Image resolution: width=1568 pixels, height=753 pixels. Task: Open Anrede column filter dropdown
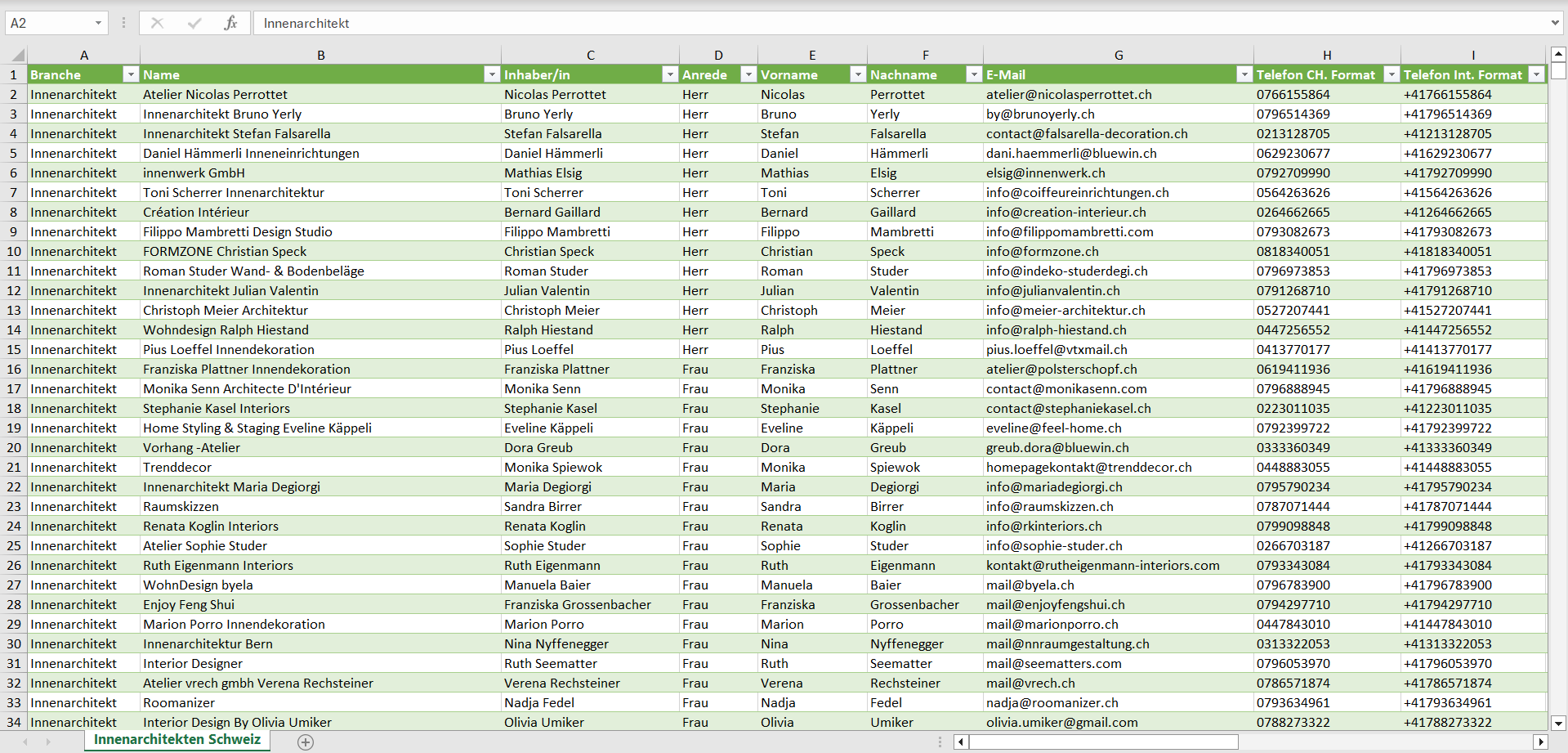pyautogui.click(x=748, y=74)
